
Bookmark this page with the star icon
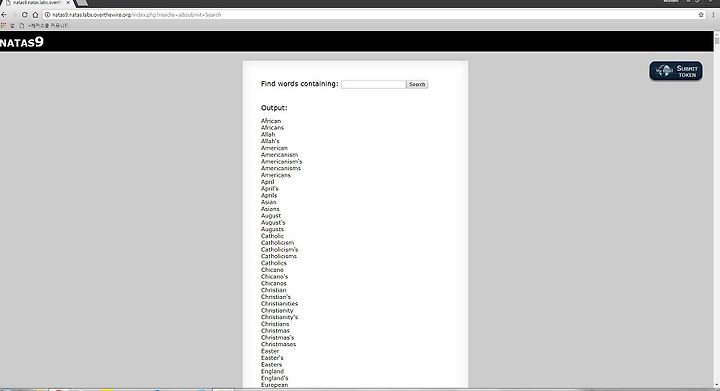click(x=701, y=15)
